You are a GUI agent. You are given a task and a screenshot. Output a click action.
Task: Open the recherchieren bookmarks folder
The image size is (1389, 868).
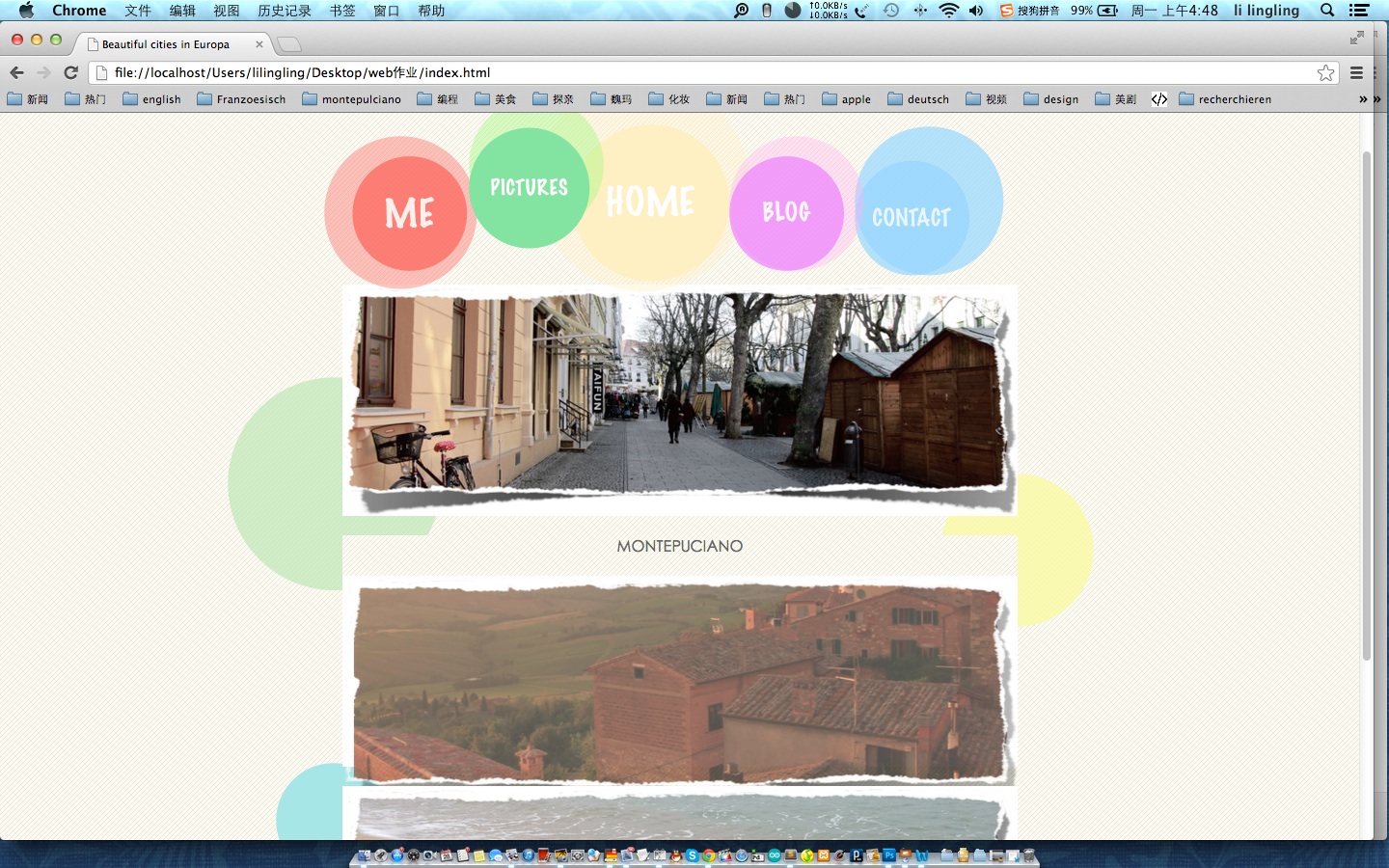pos(1225,99)
